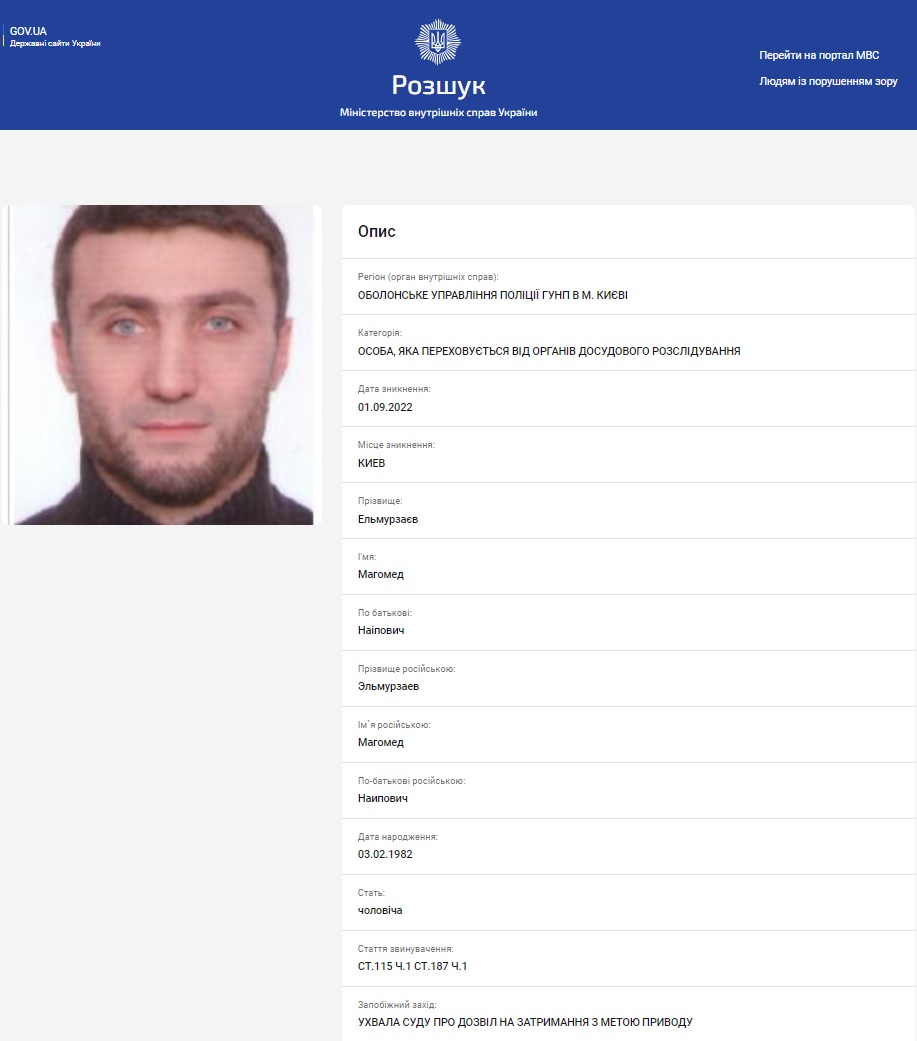The width and height of the screenshot is (917, 1041).
Task: Click the Ukrainian first name field value Магомед
Action: click(380, 574)
